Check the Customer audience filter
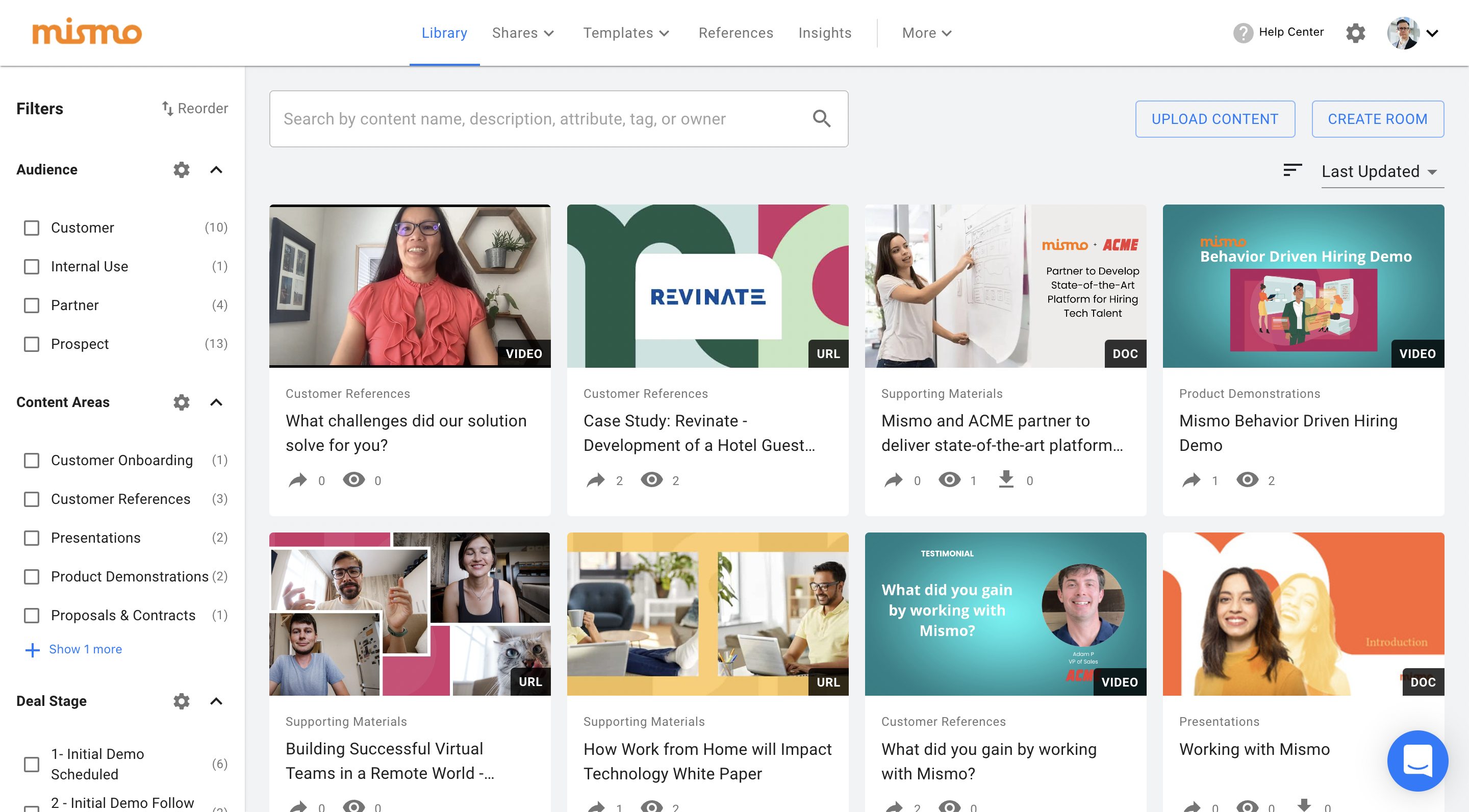Image resolution: width=1469 pixels, height=812 pixels. (32, 228)
